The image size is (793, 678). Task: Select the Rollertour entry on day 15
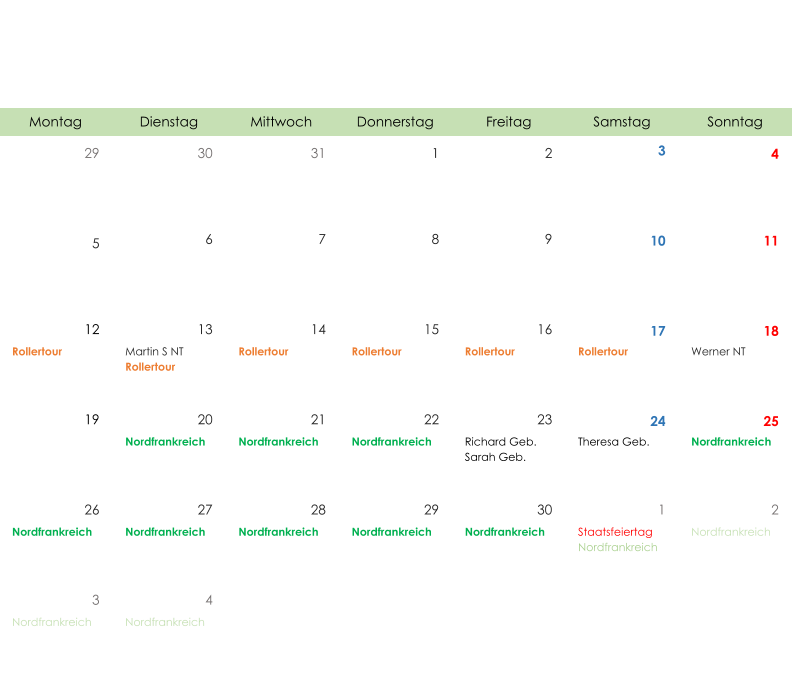click(x=377, y=351)
